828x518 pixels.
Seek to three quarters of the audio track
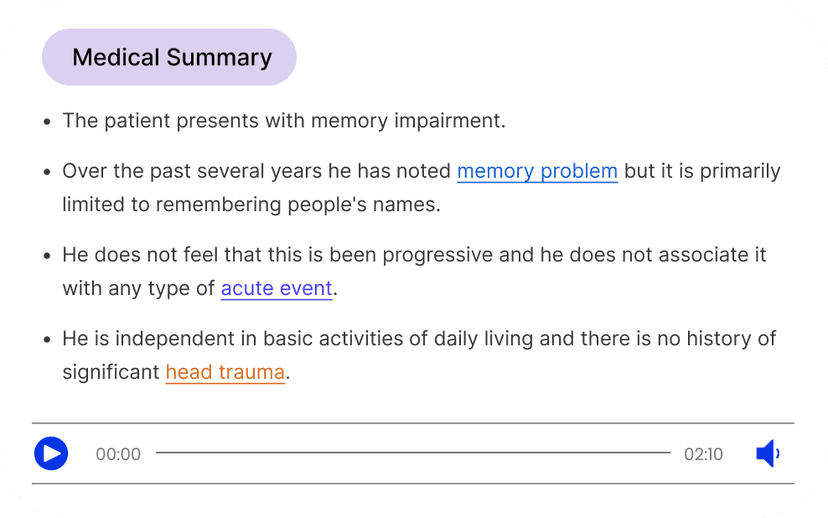click(x=541, y=453)
